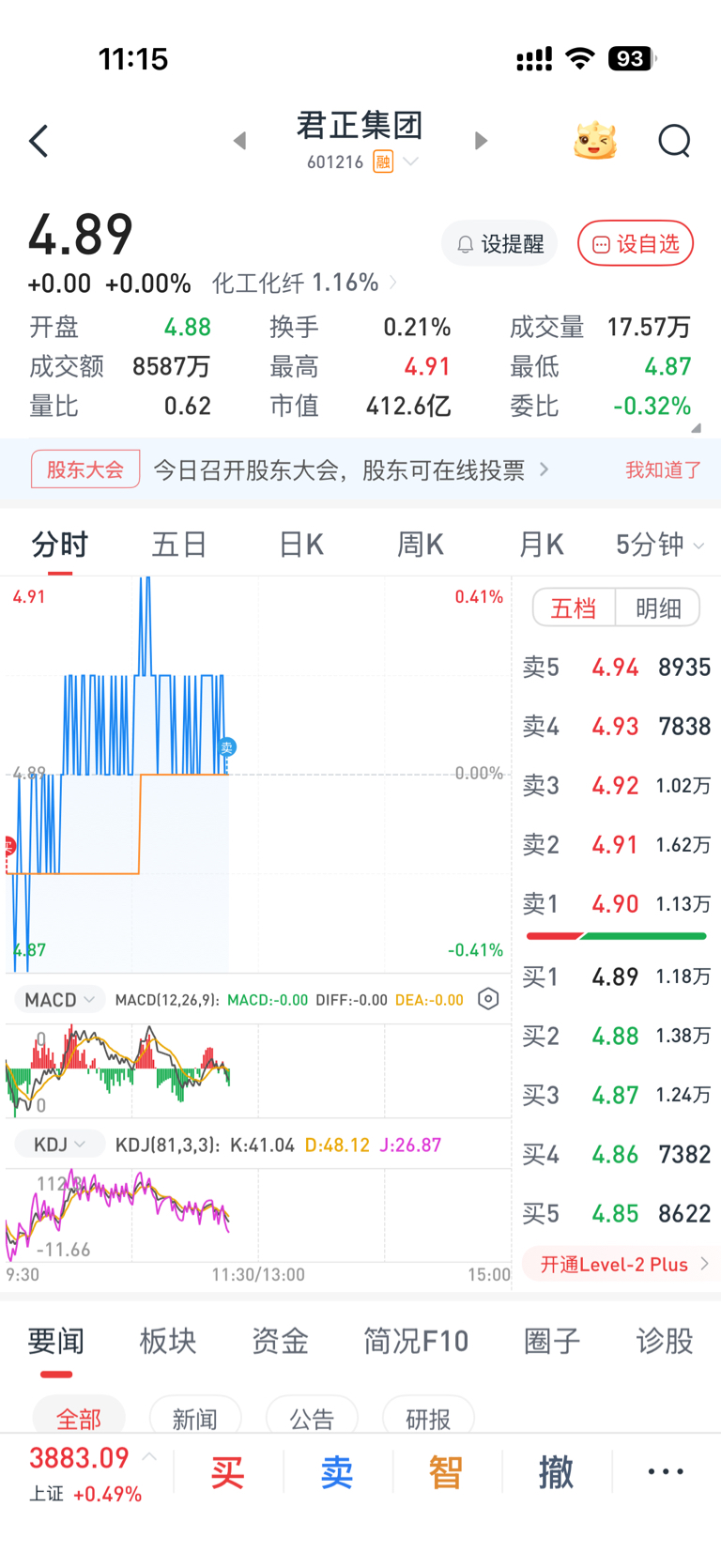Tap the 买2 row at 4.88
This screenshot has width=721, height=1568.
click(x=616, y=1037)
